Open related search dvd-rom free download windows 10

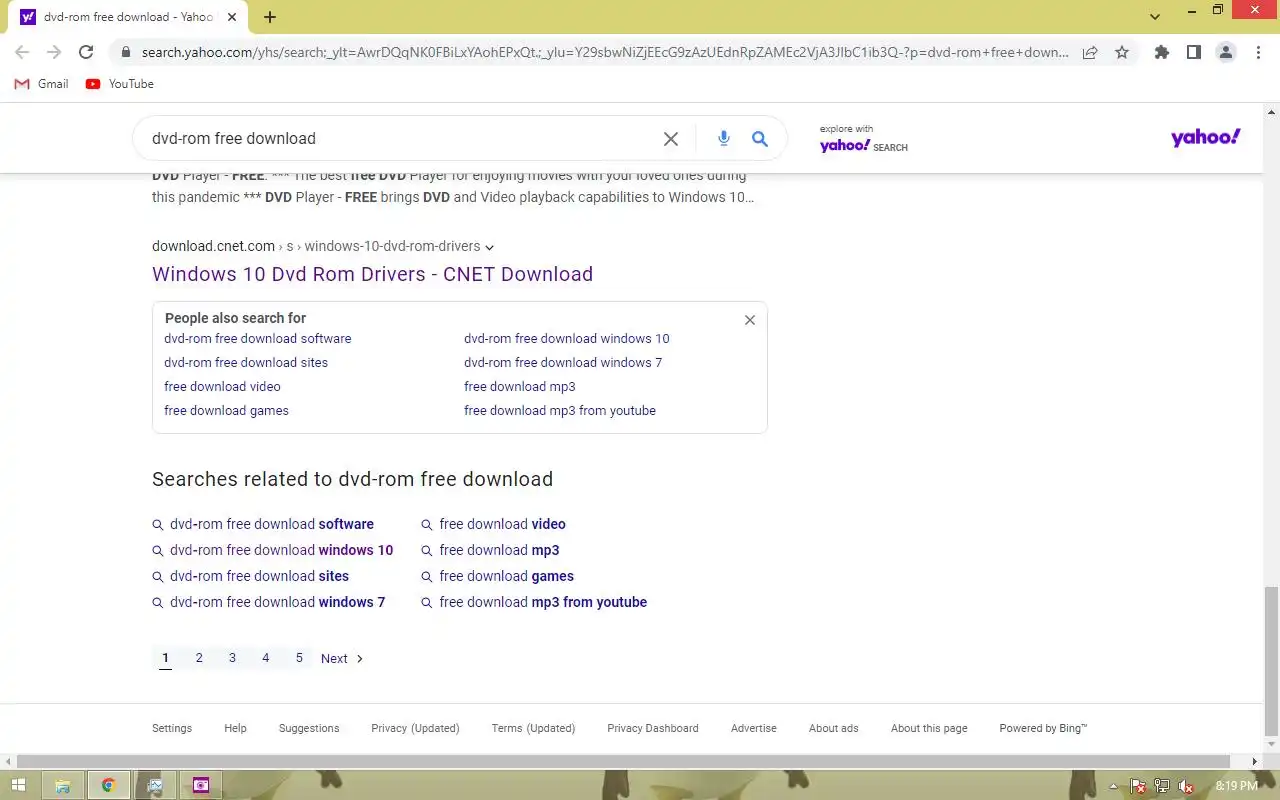click(282, 550)
